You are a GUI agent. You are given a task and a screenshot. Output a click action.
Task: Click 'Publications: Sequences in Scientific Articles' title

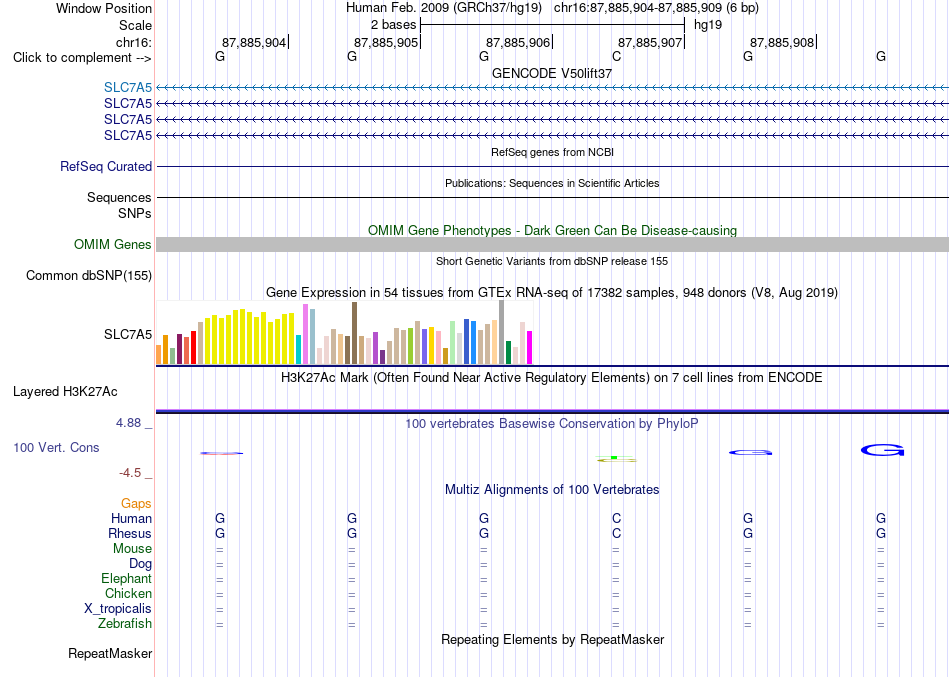click(552, 183)
